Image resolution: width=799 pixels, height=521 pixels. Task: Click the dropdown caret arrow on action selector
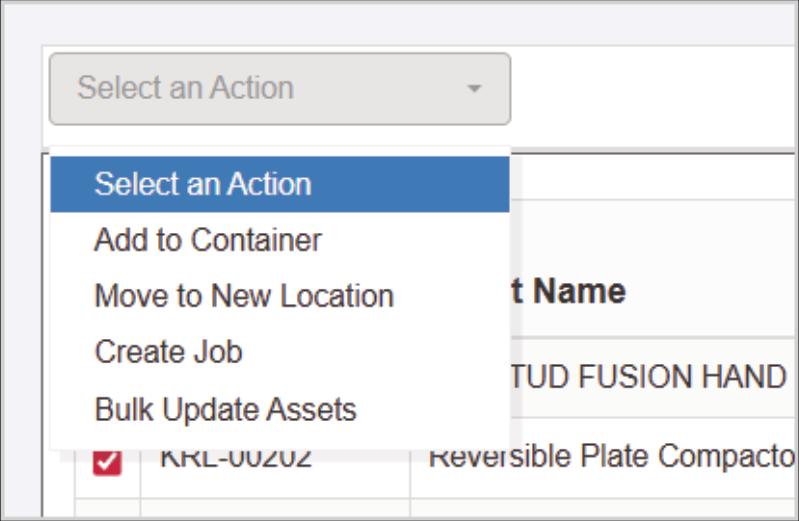click(x=474, y=89)
